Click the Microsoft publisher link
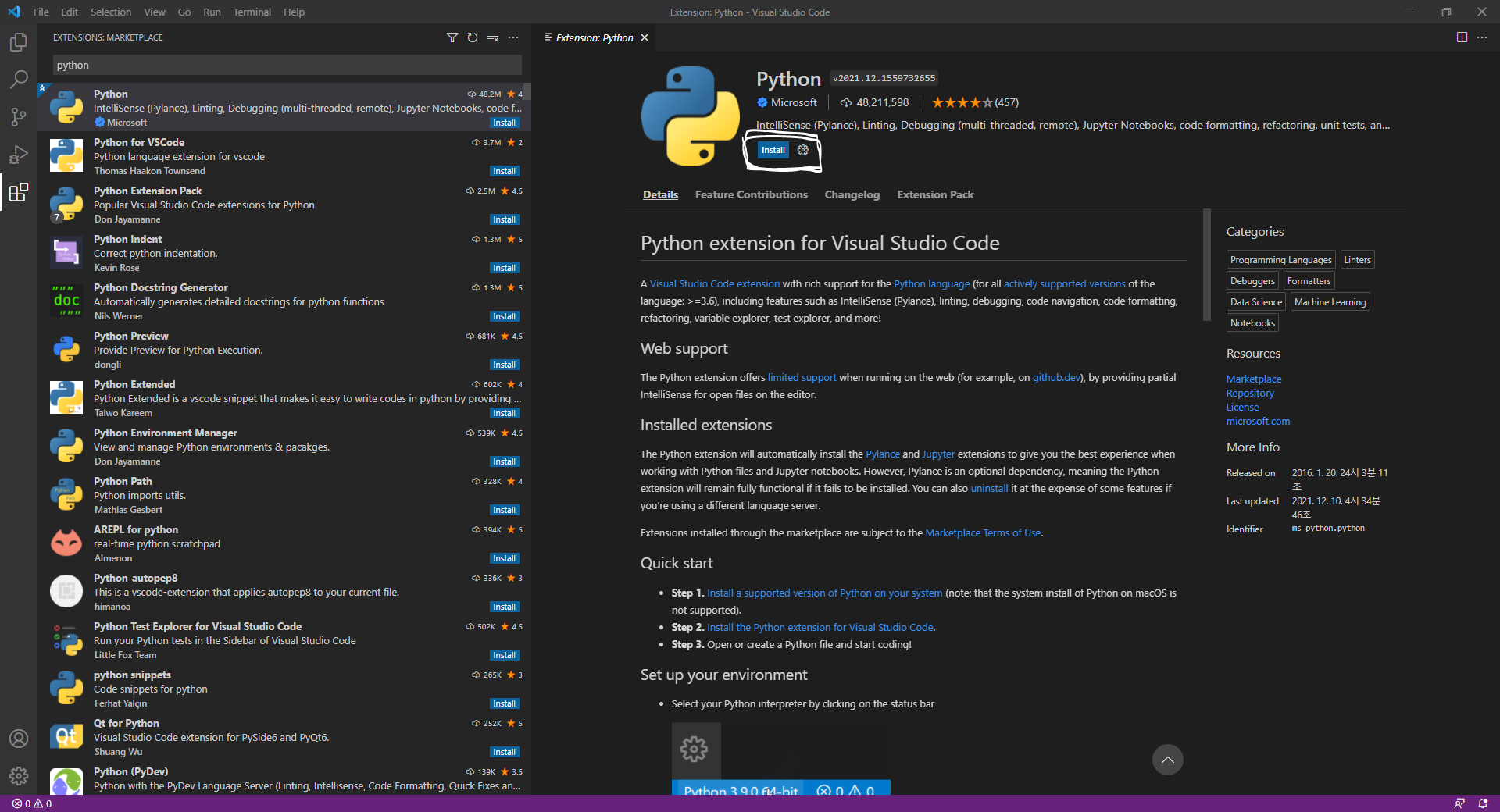 click(794, 102)
